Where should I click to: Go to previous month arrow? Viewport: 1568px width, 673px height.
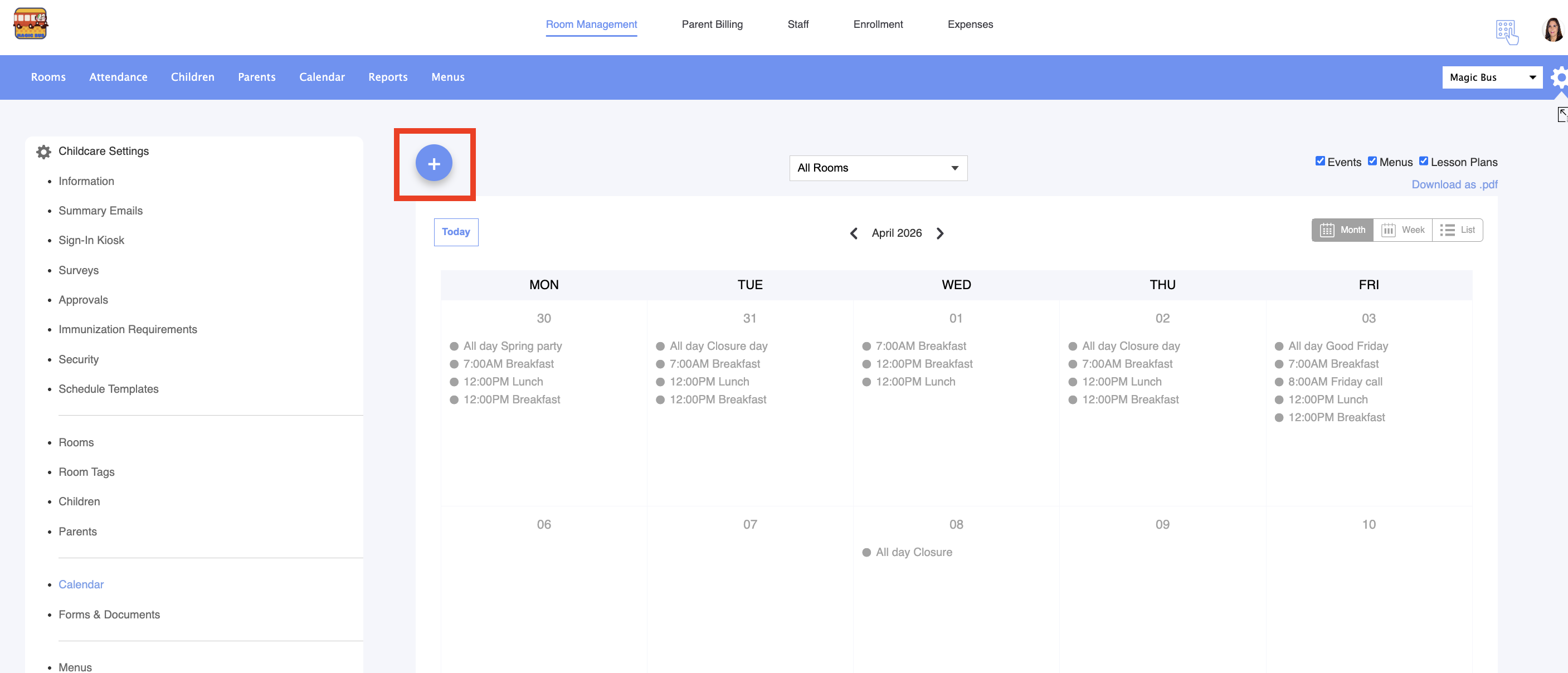[854, 233]
